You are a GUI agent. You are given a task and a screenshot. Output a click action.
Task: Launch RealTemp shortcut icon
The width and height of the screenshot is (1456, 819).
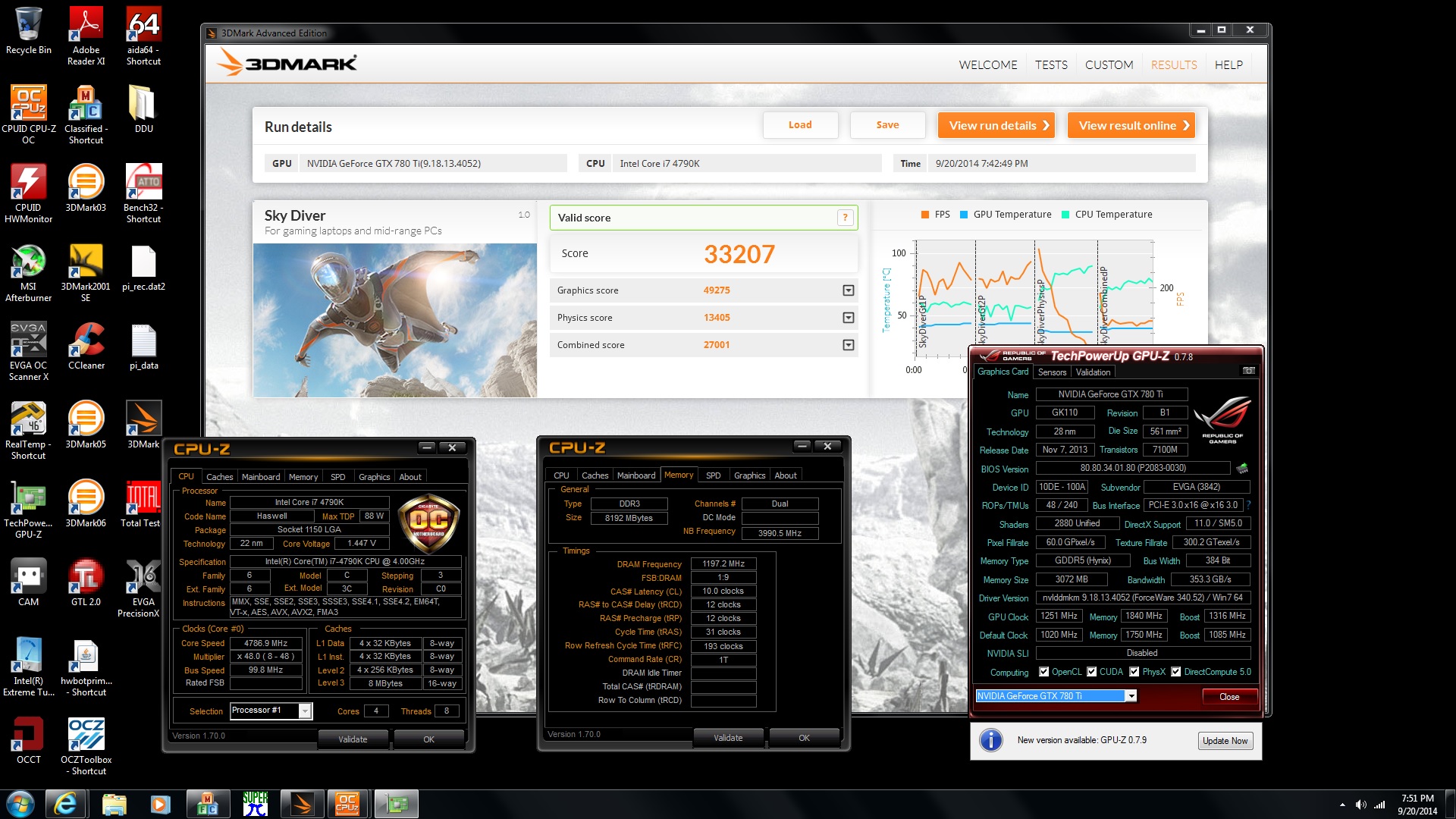point(29,431)
